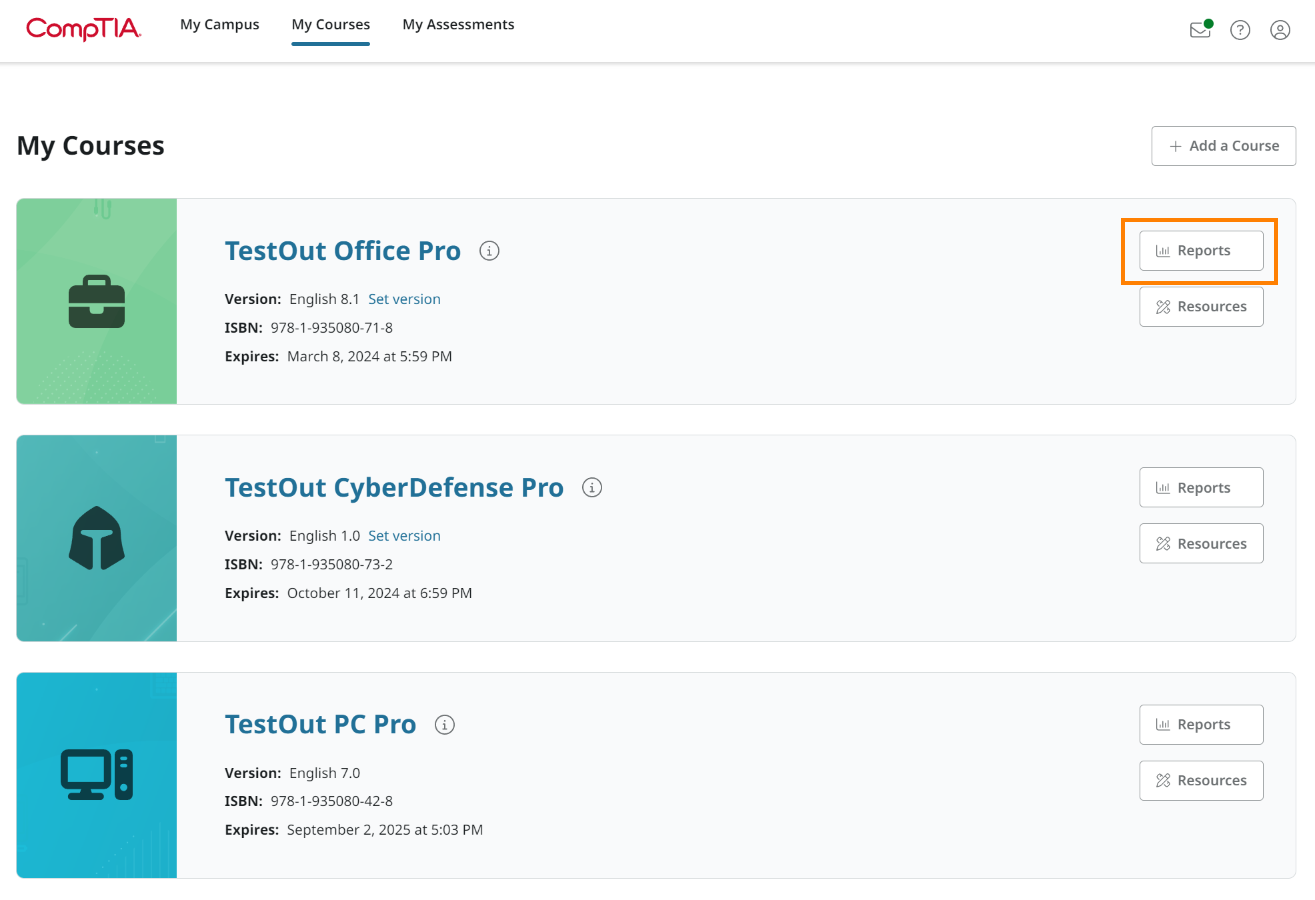Open Resources for TestOut Office Pro
This screenshot has width=1315, height=900.
1201,307
